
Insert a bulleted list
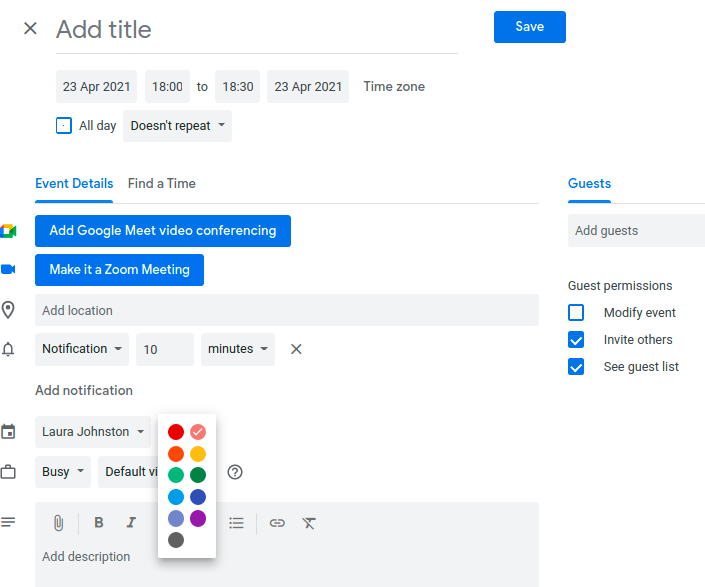(x=236, y=523)
